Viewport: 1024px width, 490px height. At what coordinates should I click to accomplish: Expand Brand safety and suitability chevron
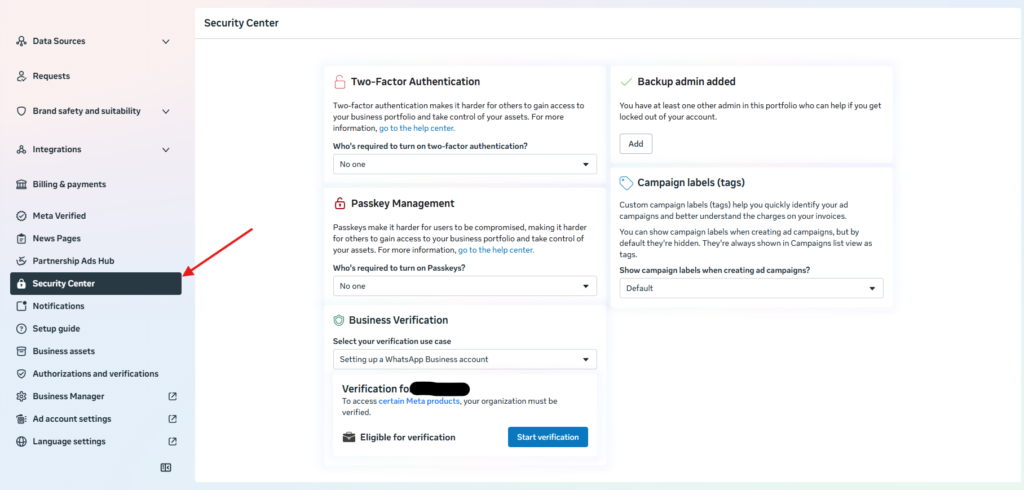coord(166,111)
